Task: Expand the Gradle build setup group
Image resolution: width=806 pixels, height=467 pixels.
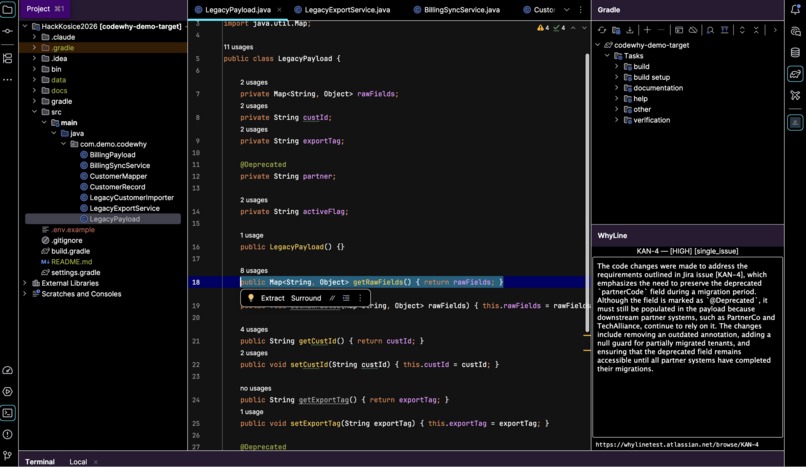Action: pyautogui.click(x=616, y=77)
